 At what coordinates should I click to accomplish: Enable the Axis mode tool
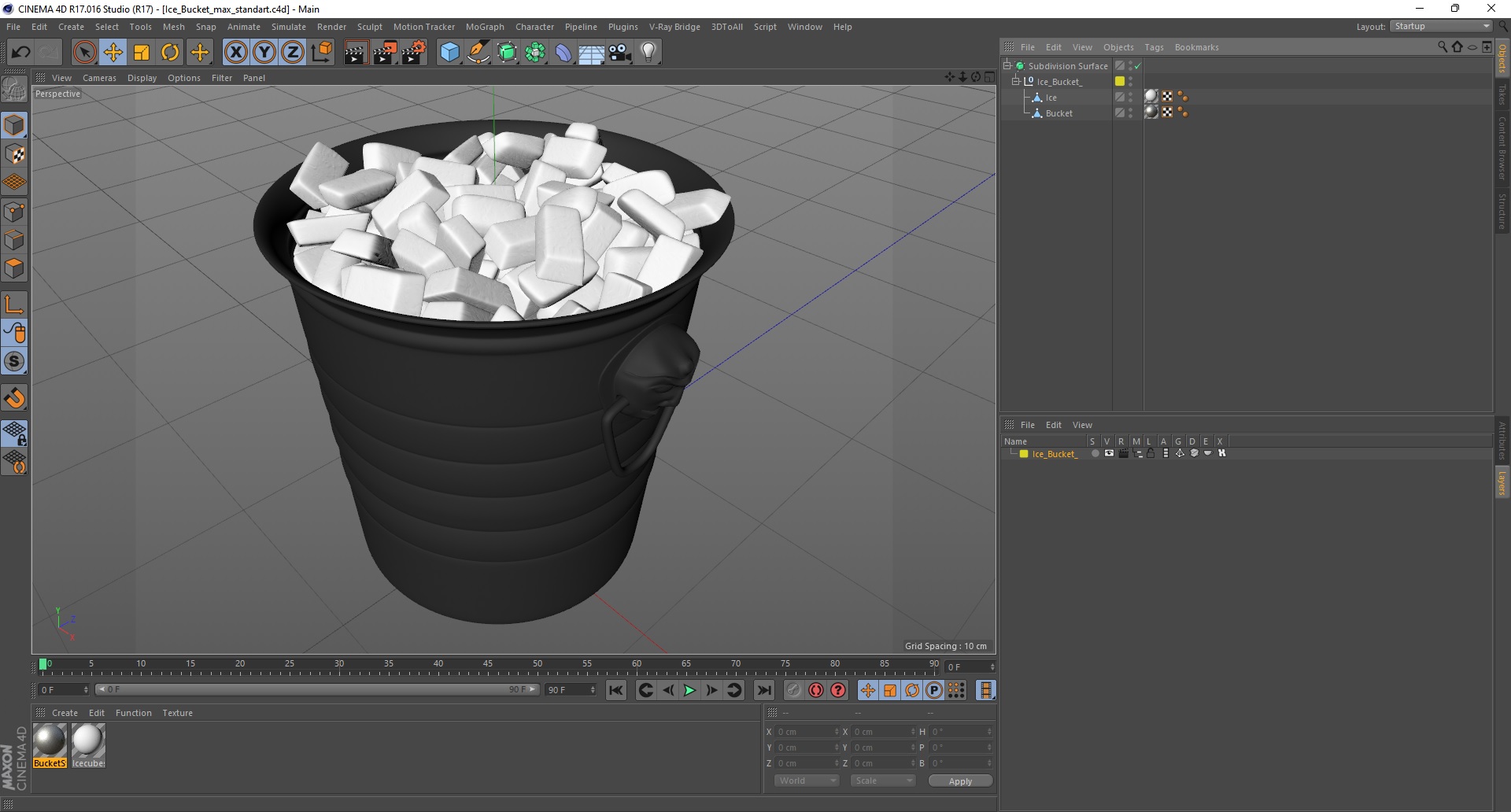pos(14,304)
